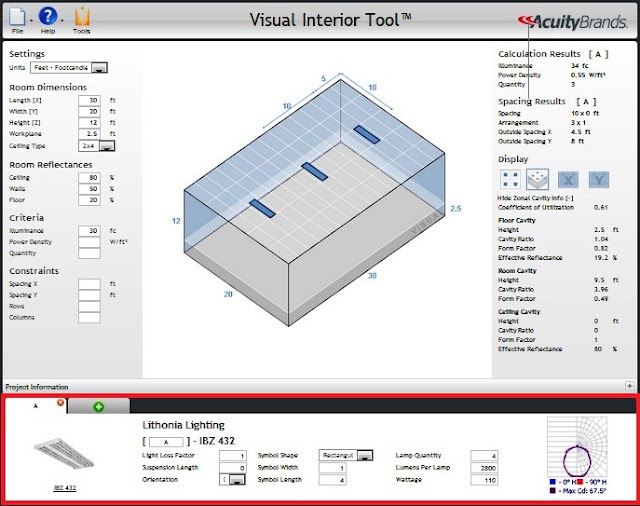Select the X elevation display icon
The width and height of the screenshot is (640, 506).
(x=568, y=180)
